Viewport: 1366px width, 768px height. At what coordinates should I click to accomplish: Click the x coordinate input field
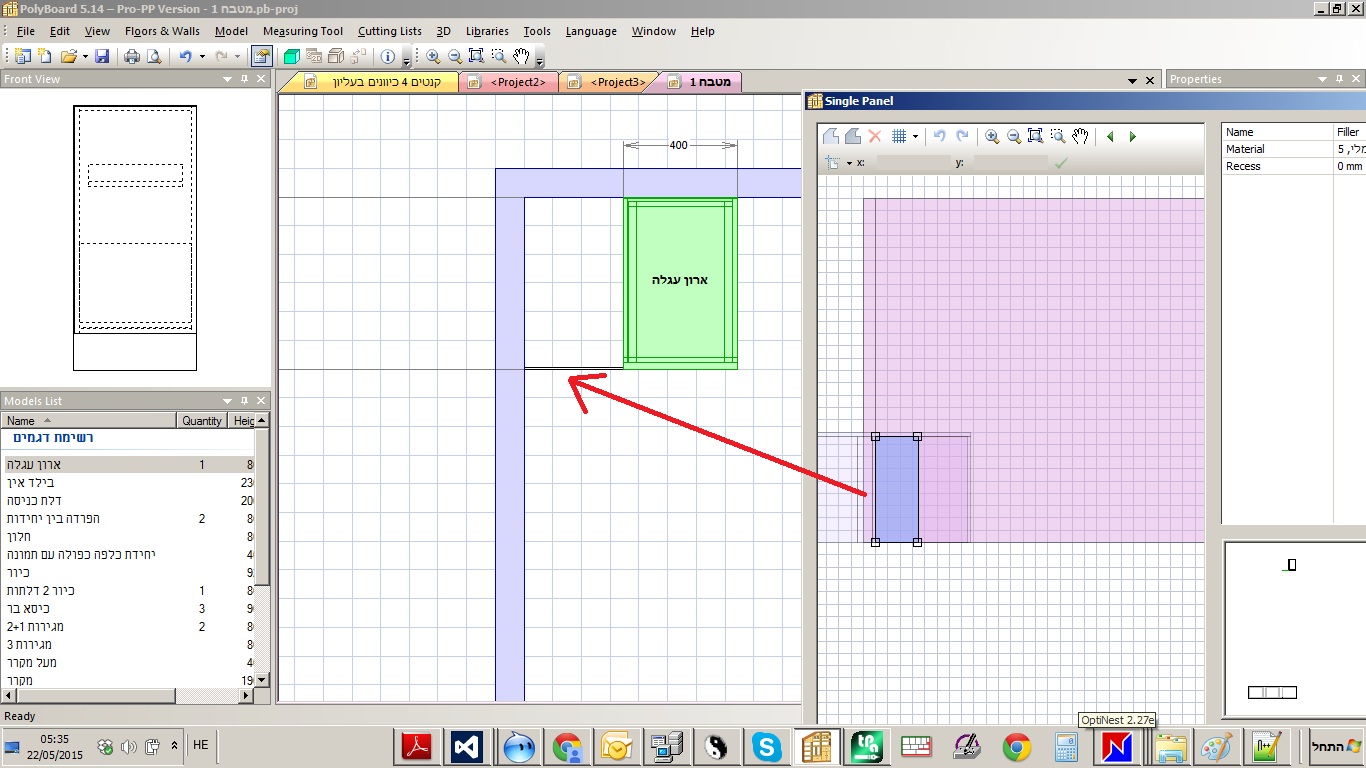click(912, 162)
